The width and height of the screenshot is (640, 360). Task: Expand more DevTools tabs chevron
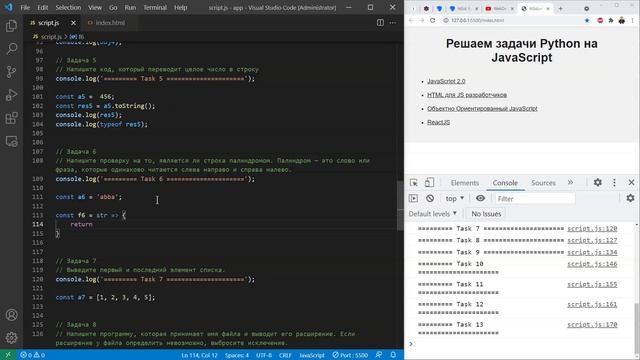click(x=570, y=182)
